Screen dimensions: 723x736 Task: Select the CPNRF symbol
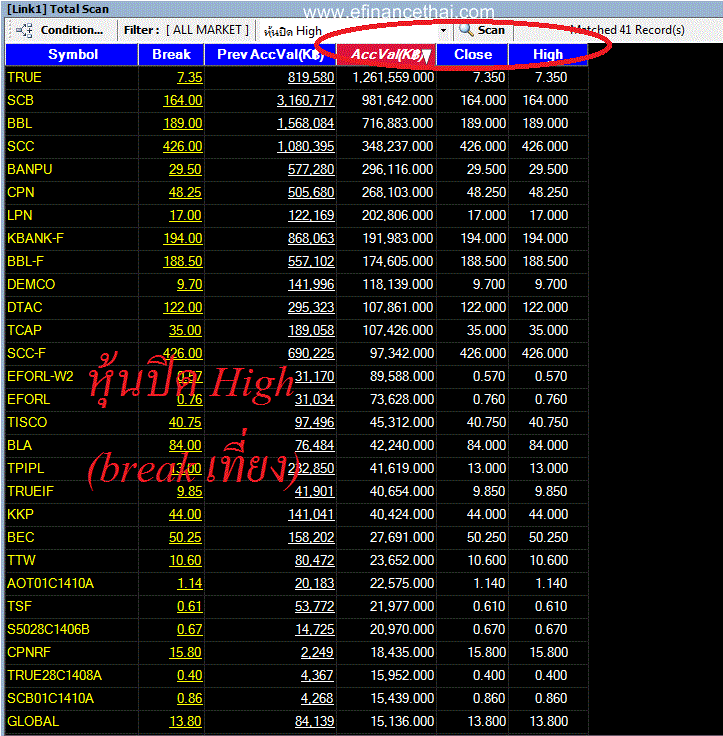29,652
